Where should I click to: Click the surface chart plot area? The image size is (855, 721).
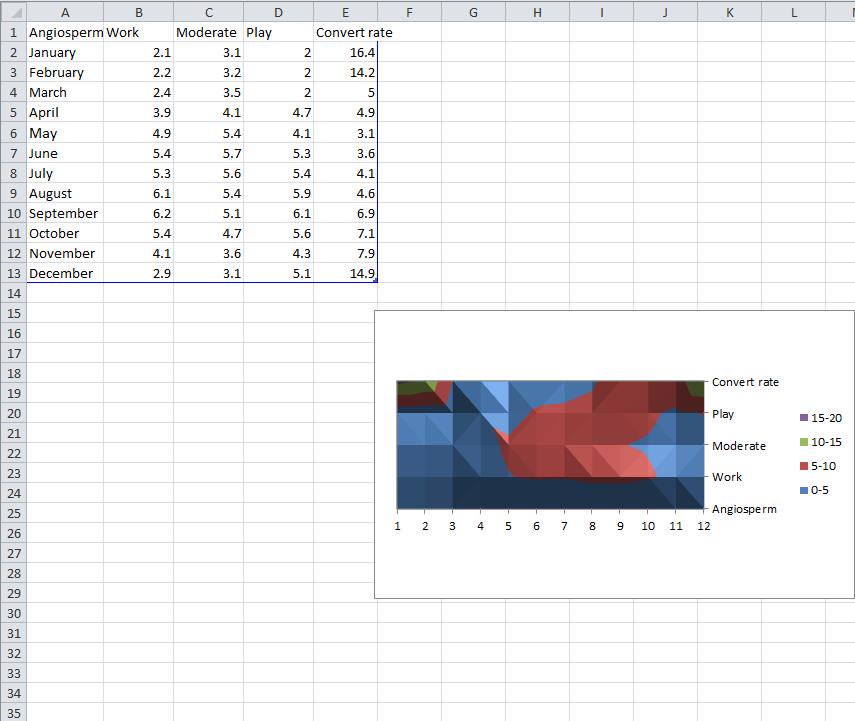[x=551, y=445]
